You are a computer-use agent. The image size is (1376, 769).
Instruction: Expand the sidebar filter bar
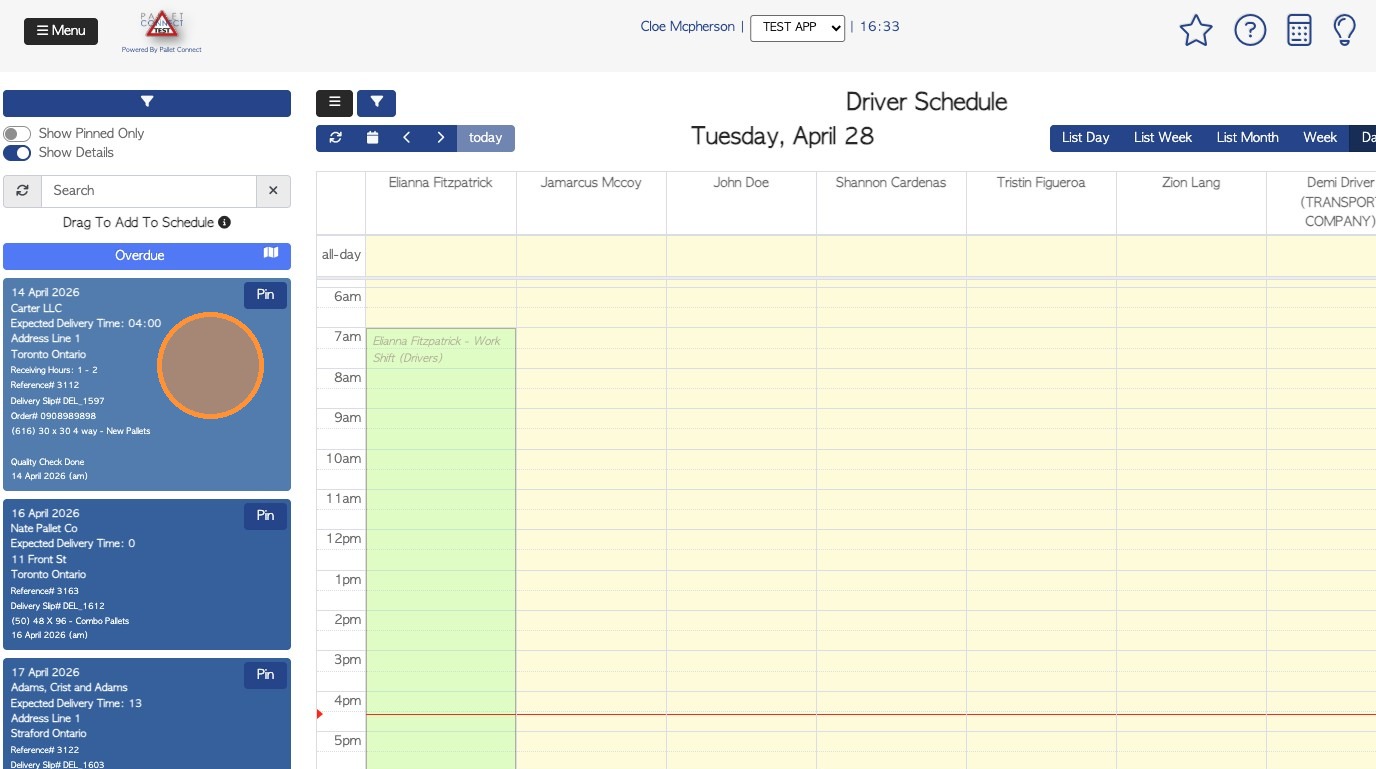coord(147,103)
